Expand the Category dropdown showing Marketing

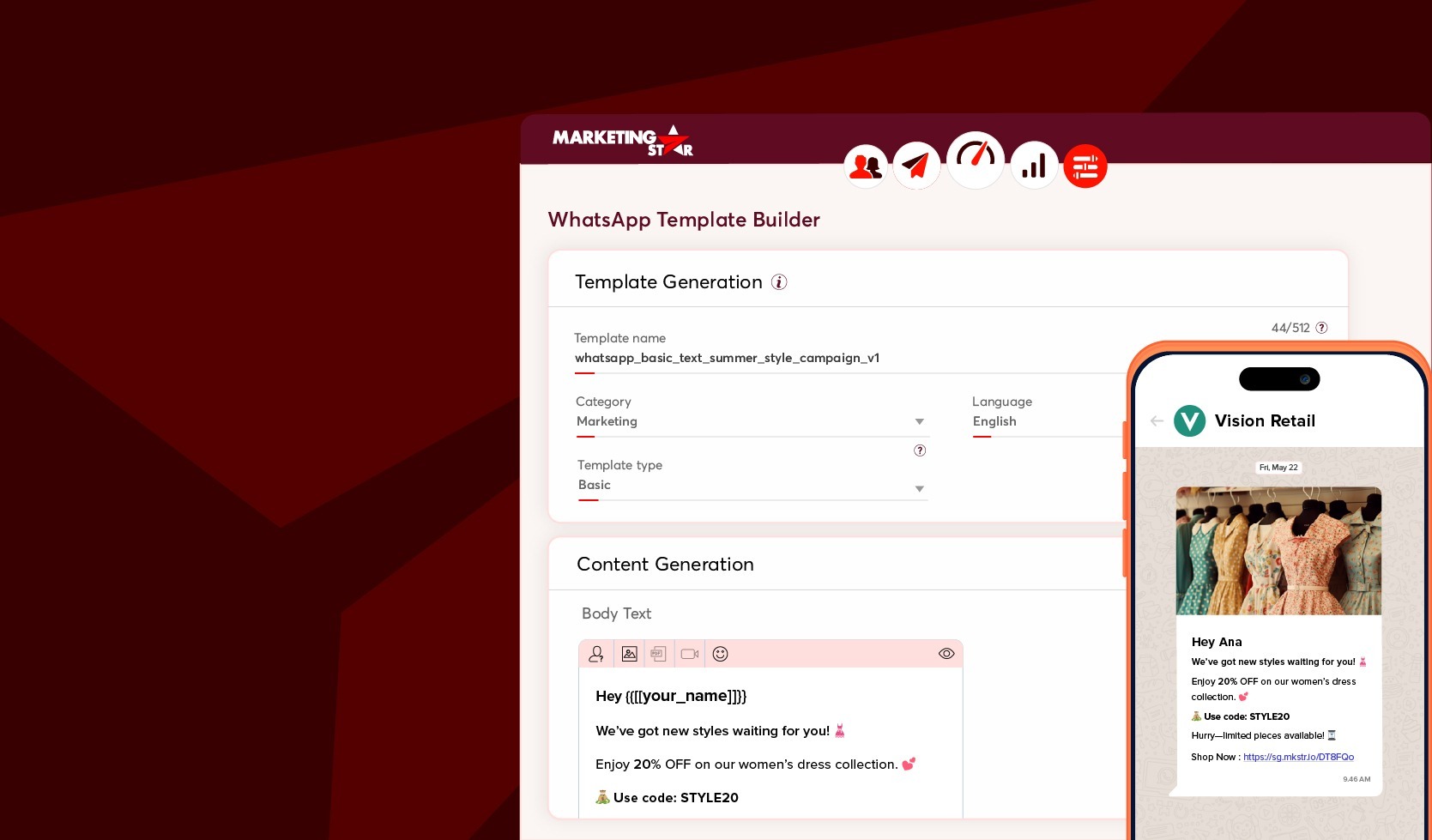pos(752,421)
